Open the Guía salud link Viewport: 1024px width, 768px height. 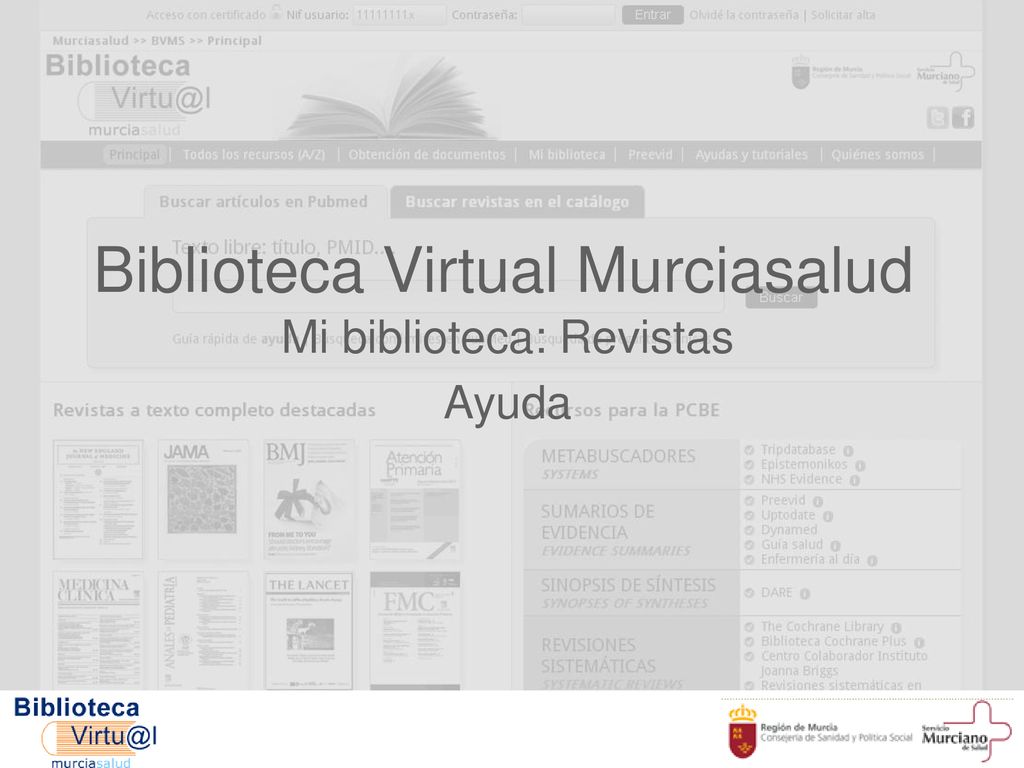pyautogui.click(x=792, y=545)
